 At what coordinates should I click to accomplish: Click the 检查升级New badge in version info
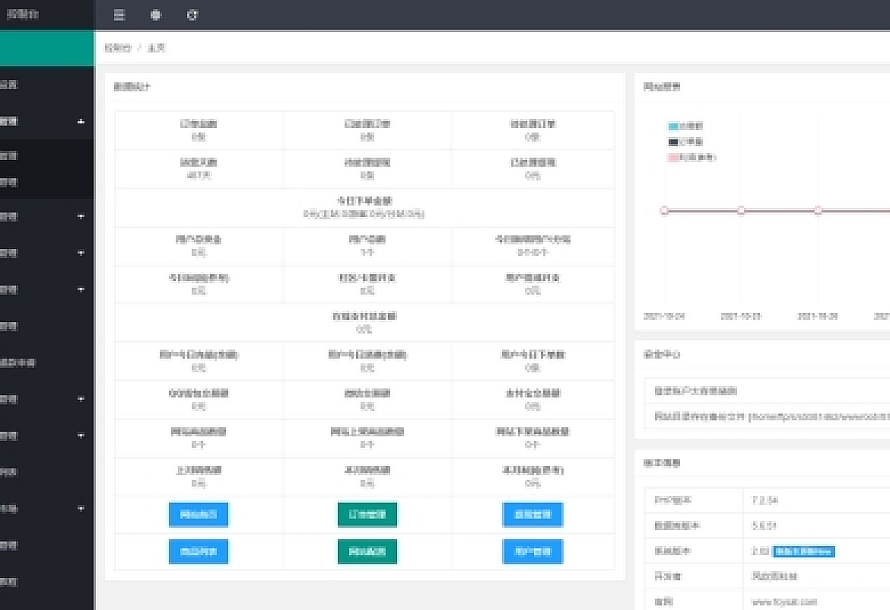pyautogui.click(x=803, y=550)
